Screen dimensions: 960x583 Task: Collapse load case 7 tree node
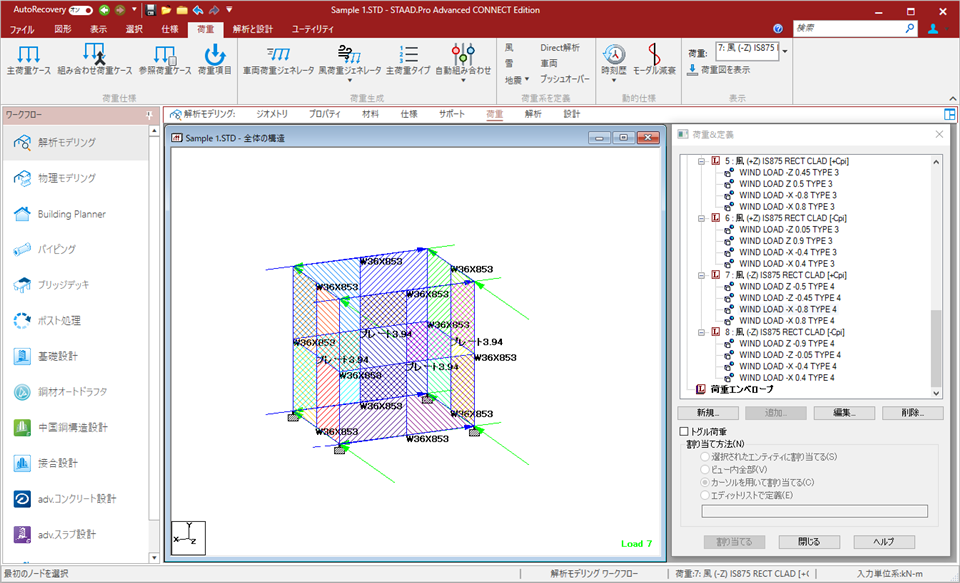click(702, 275)
